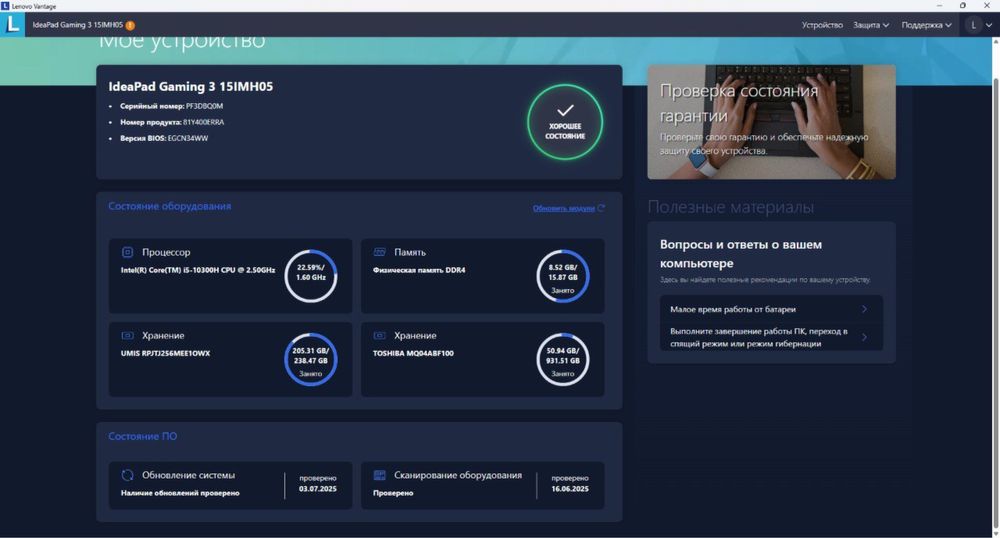This screenshot has height=538, width=1000.
Task: Click the Физическая память DDR4 text
Action: 419,270
